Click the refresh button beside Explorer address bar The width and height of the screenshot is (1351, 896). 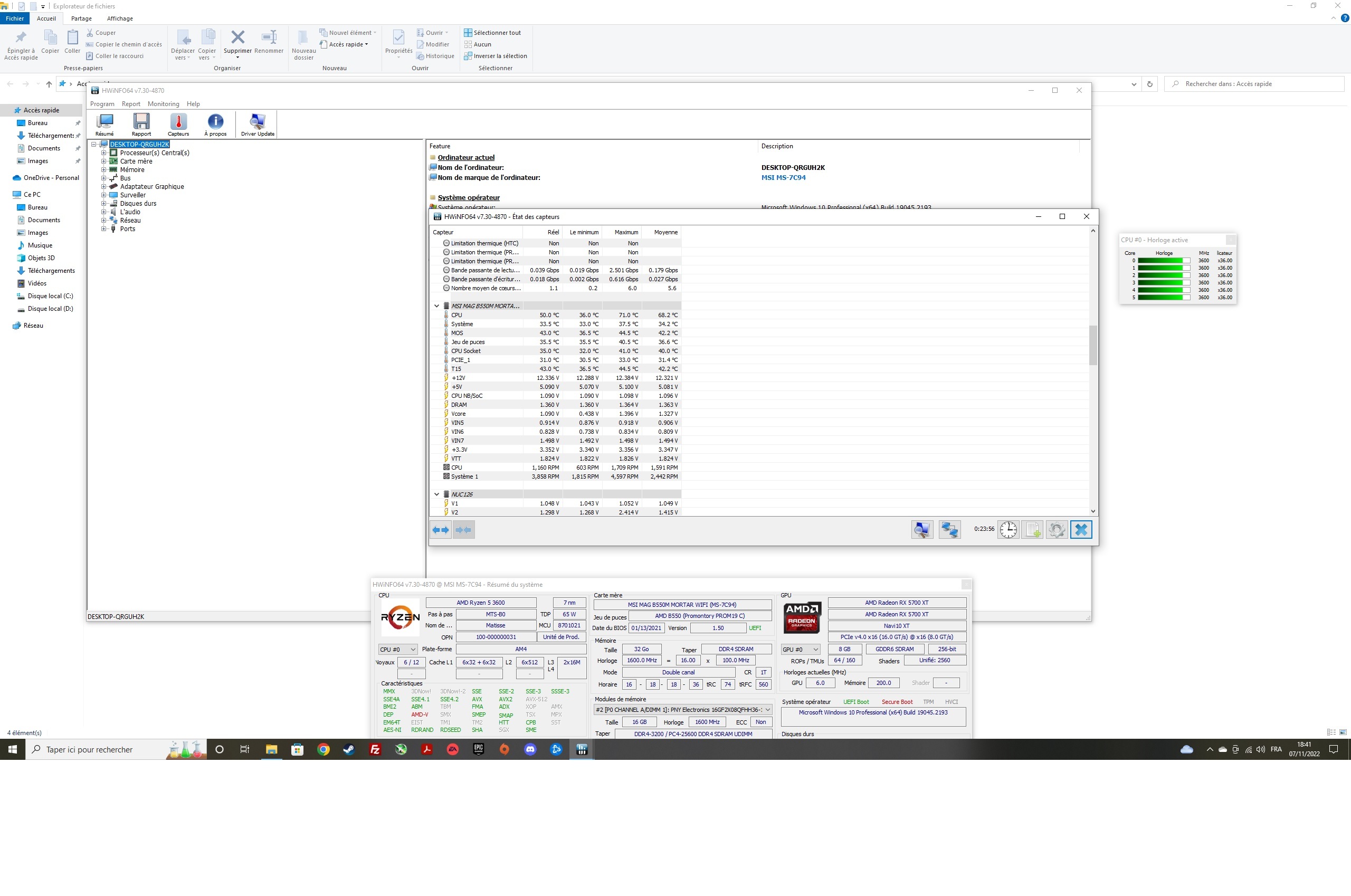1150,84
